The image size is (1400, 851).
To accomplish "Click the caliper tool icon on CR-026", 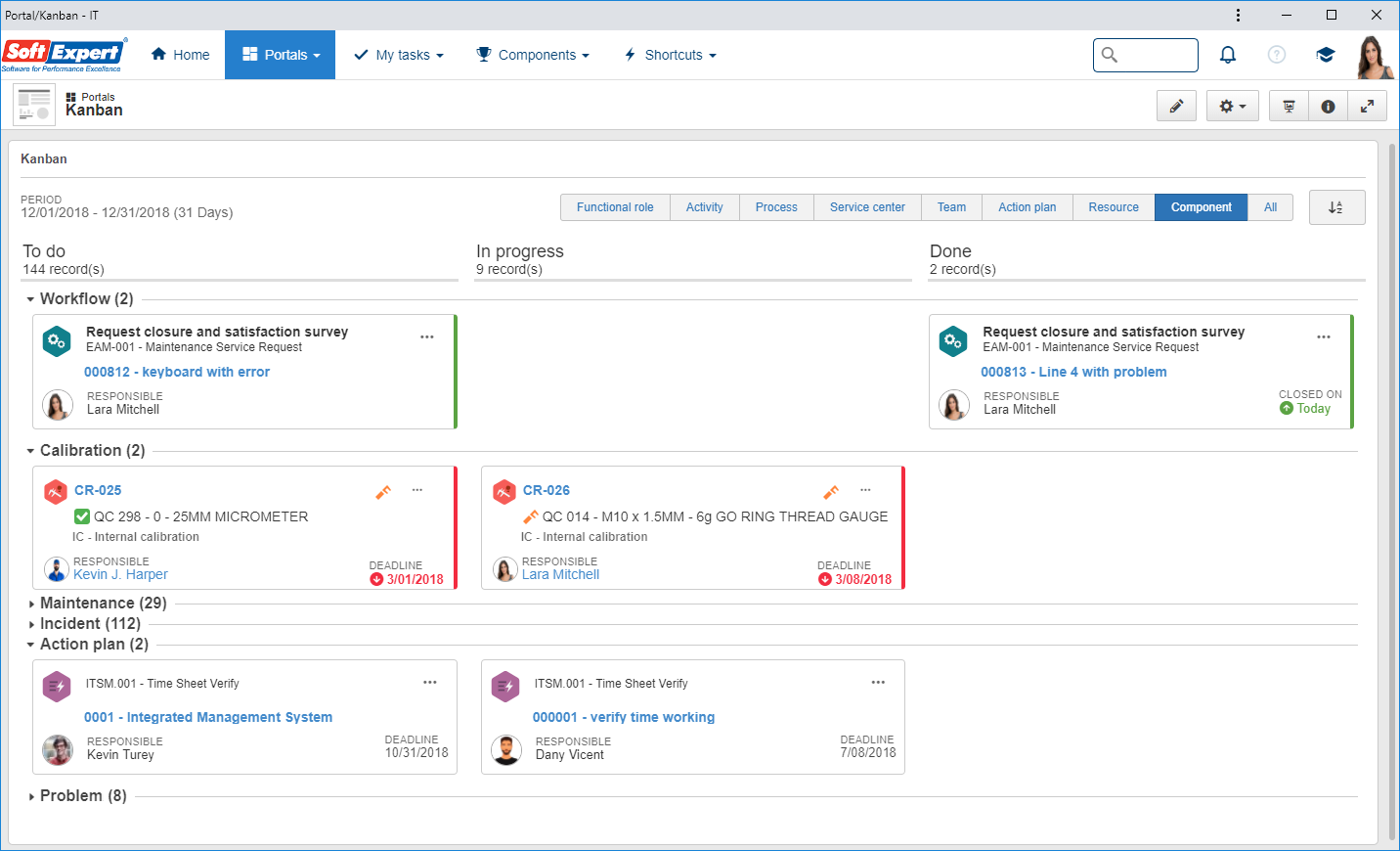I will (831, 492).
